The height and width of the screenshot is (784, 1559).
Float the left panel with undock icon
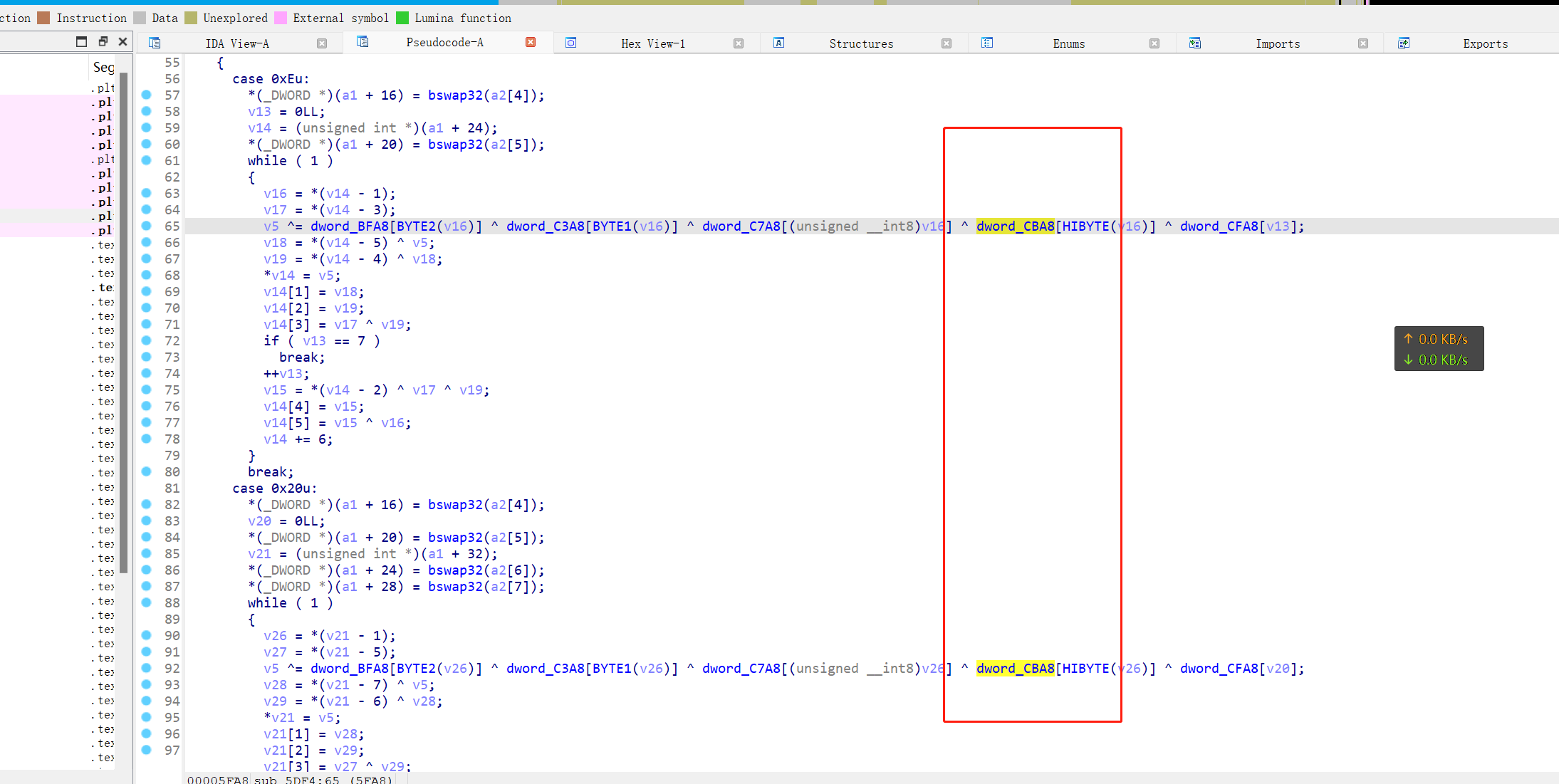point(103,41)
